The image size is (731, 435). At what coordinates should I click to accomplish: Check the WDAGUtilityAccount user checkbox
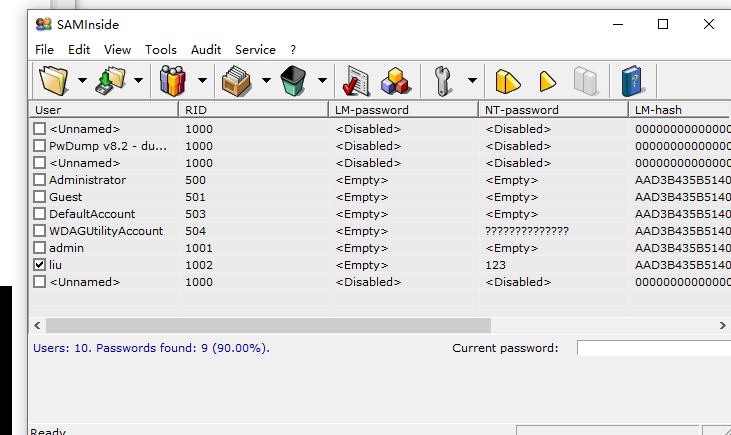point(40,231)
